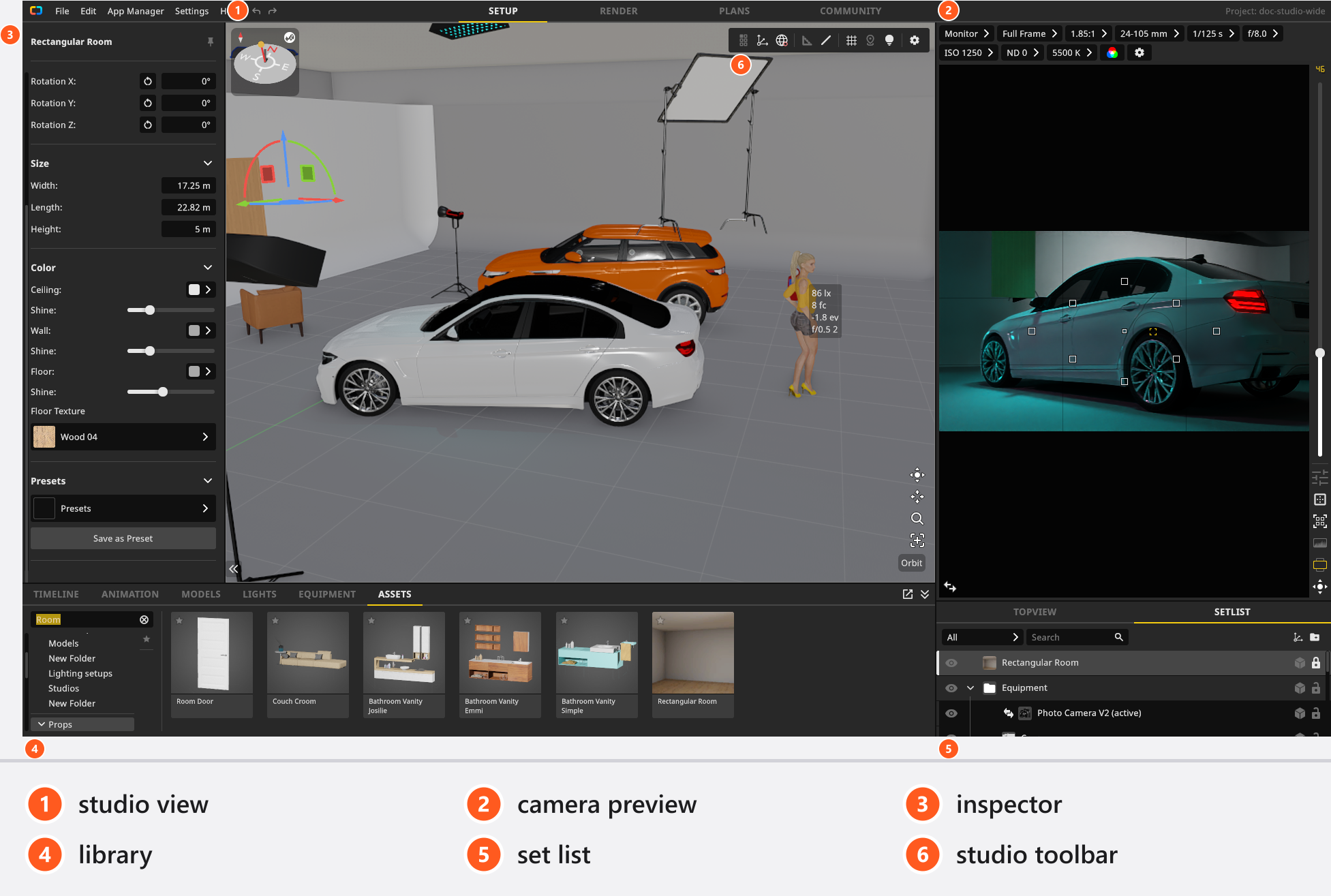Click the light bulb icon in studio toolbar
The height and width of the screenshot is (896, 1331).
(889, 41)
